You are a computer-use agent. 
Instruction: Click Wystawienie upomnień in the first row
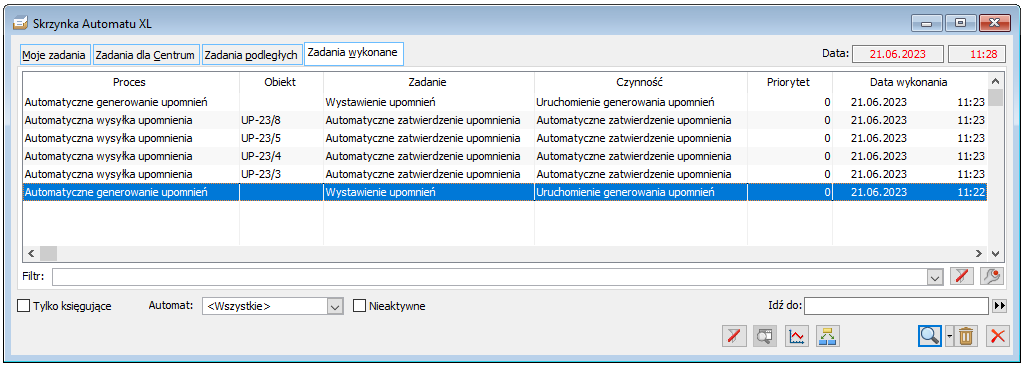381,103
